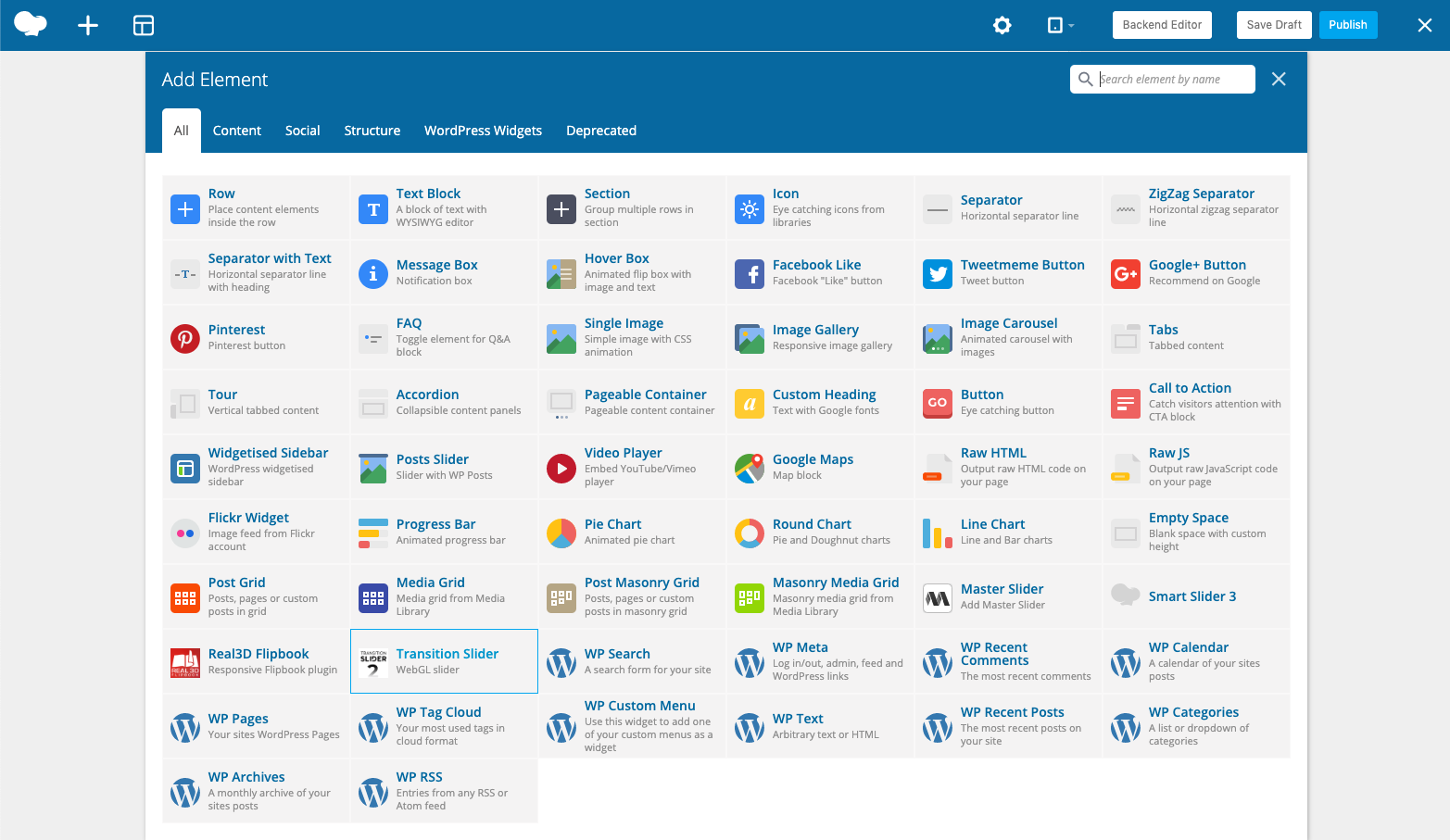Screen dimensions: 1450x840
Task: Switch to the Social tab
Action: 302,131
